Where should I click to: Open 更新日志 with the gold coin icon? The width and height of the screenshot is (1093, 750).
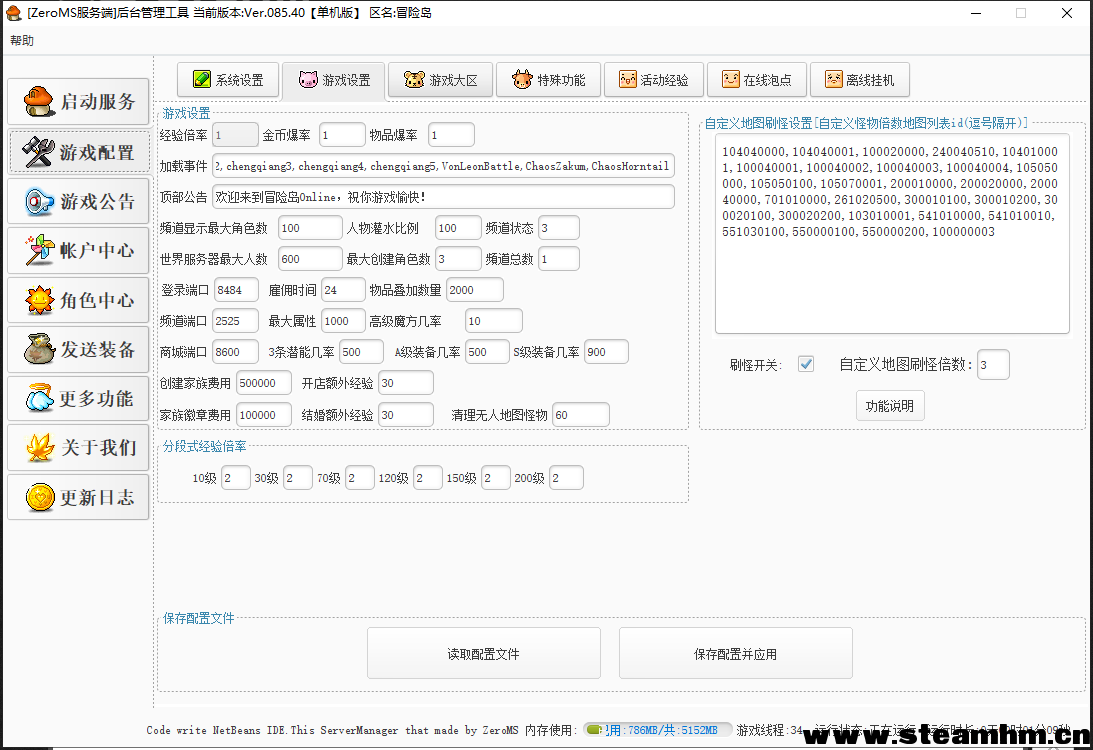(x=38, y=497)
